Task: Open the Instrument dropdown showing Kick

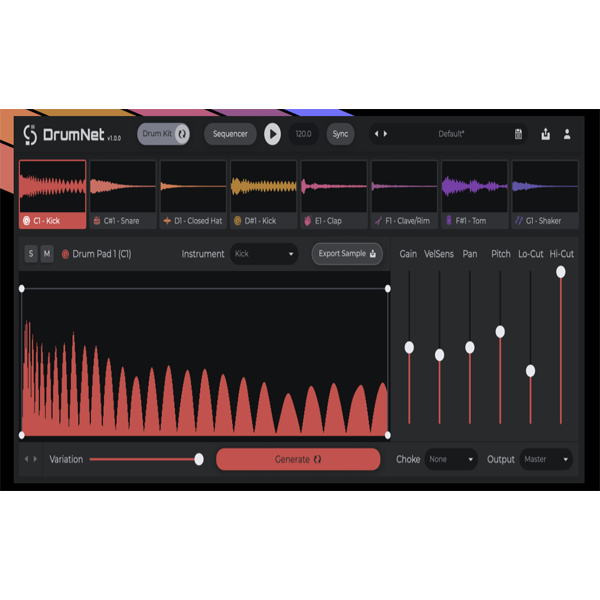Action: [264, 254]
